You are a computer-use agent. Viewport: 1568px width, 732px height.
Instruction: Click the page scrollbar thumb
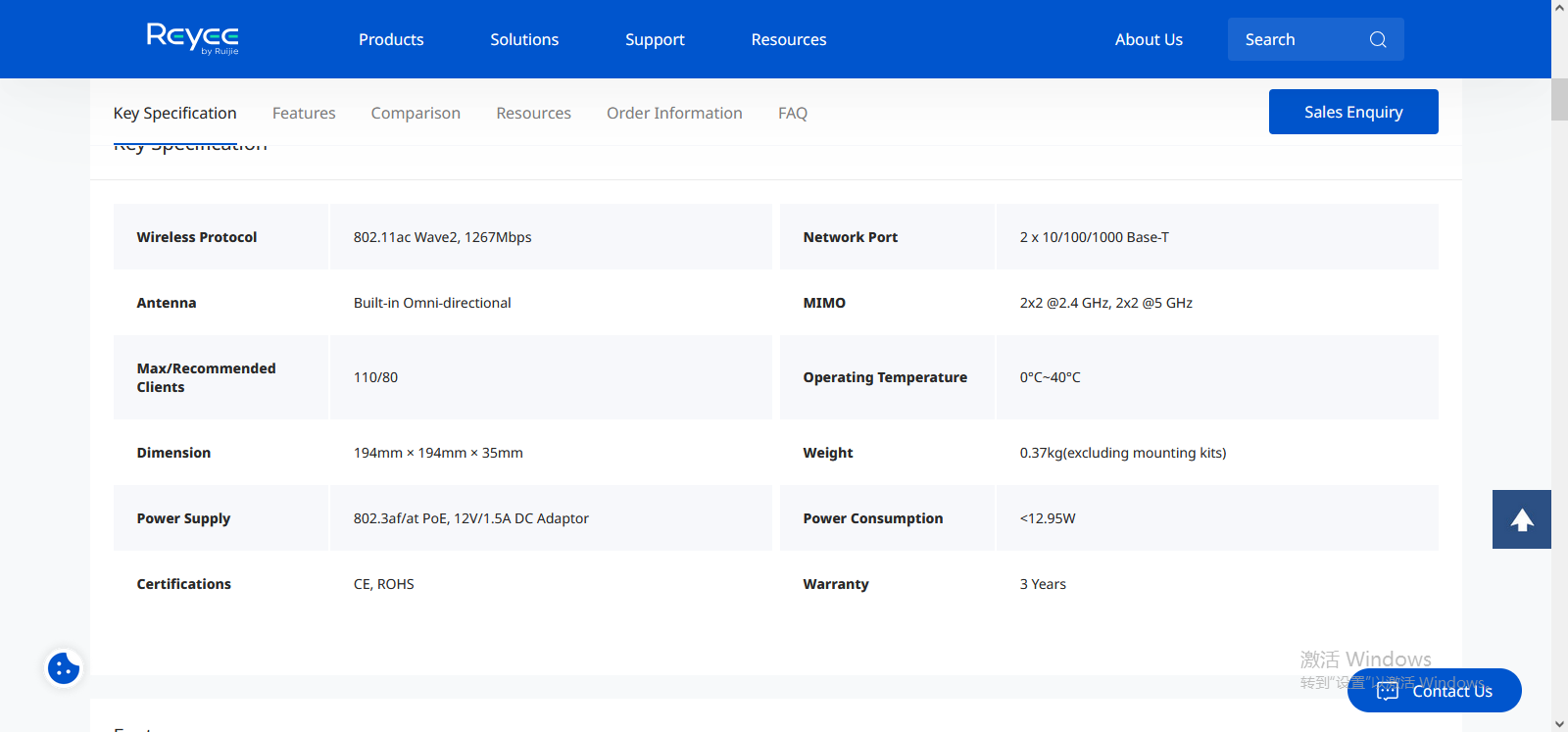coord(1559,99)
